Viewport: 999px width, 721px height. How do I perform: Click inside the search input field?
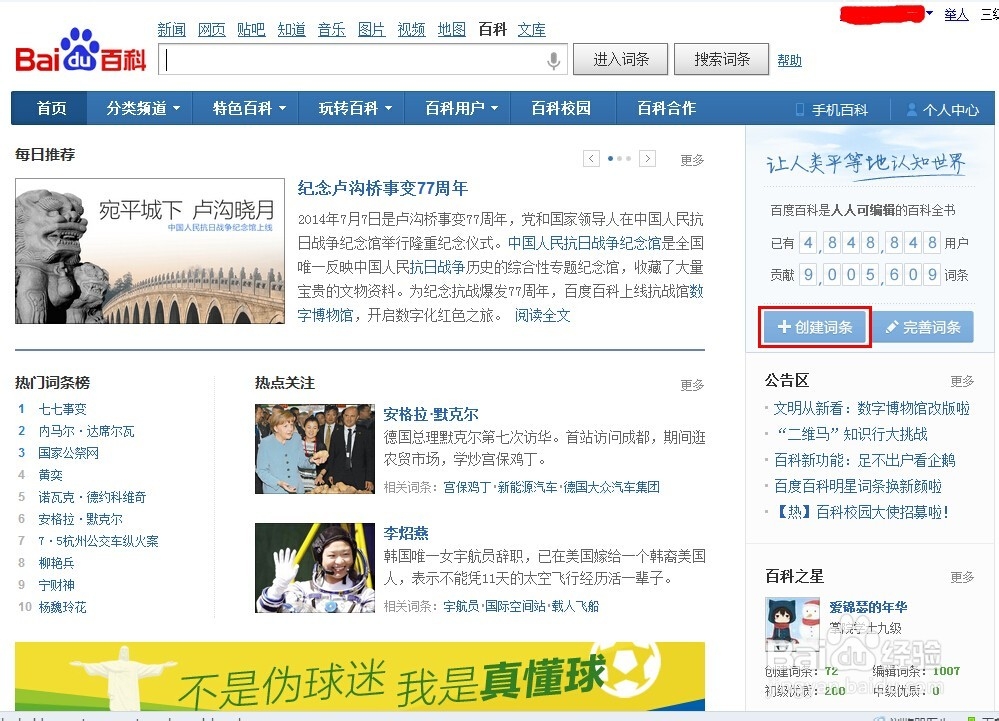[350, 60]
